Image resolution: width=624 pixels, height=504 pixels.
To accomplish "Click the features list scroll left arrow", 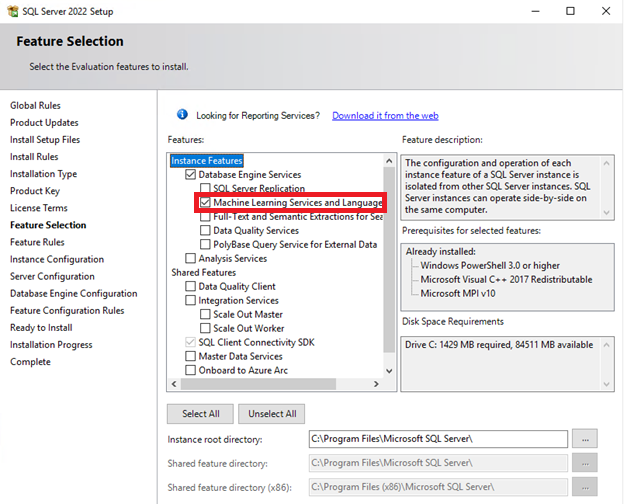I will pos(174,384).
